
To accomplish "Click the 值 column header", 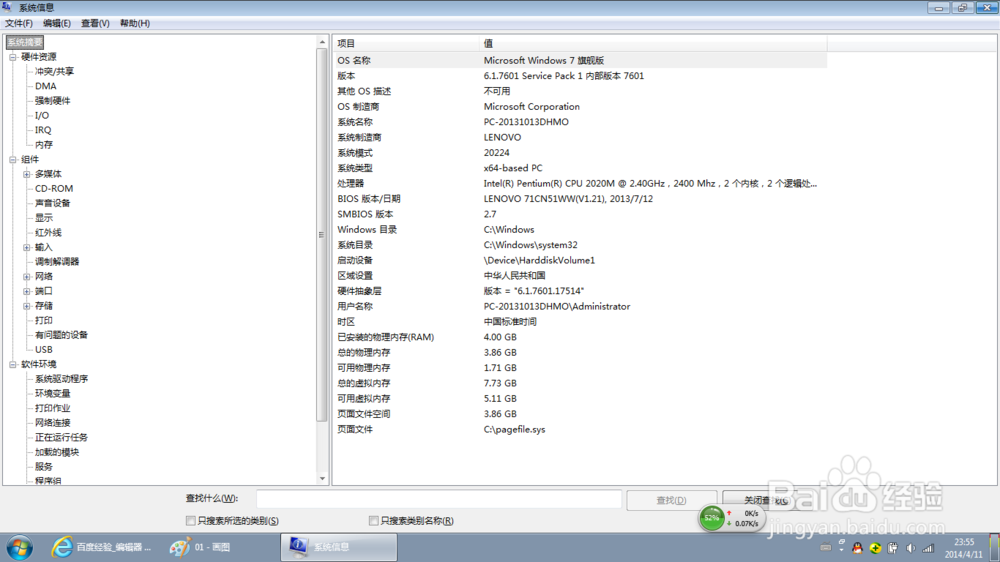I will coord(653,43).
